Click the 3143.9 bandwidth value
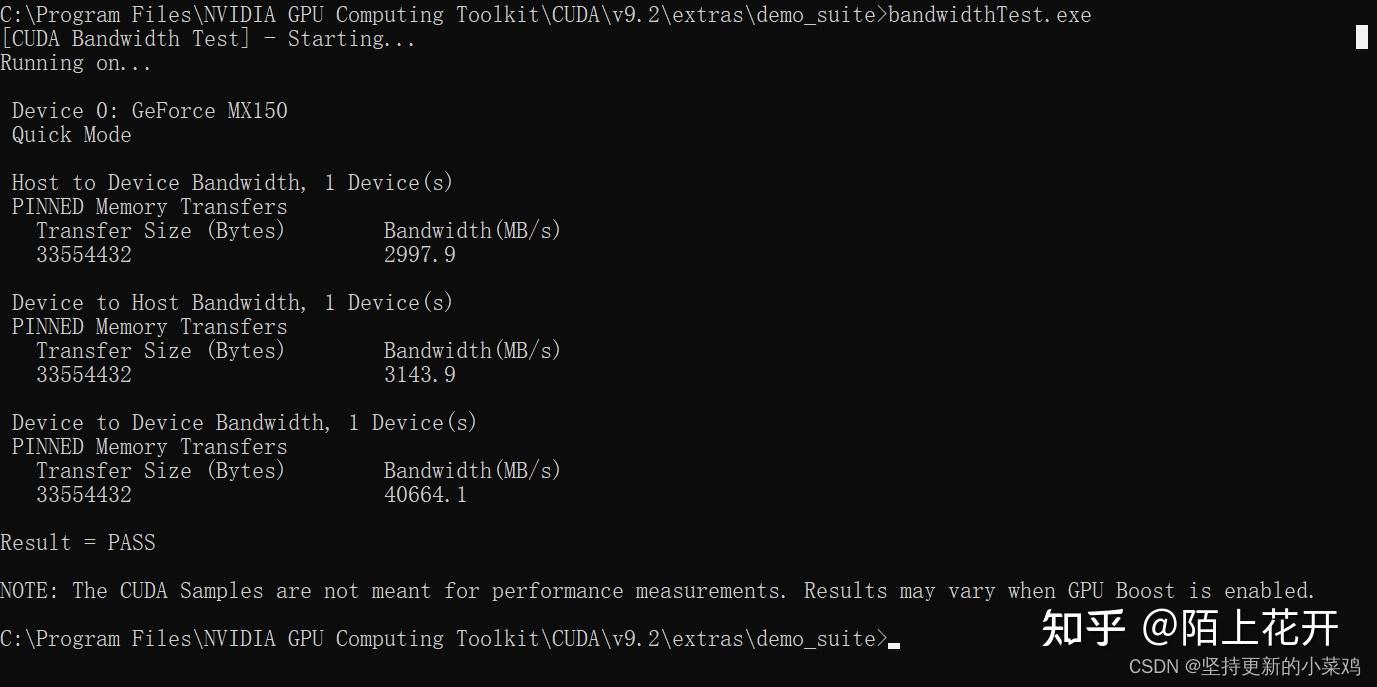 [419, 375]
